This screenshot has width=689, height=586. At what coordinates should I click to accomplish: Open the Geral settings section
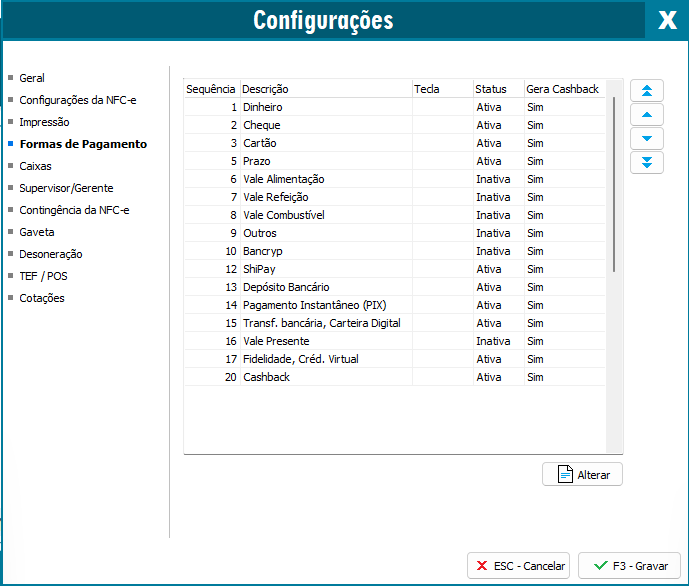(x=32, y=78)
